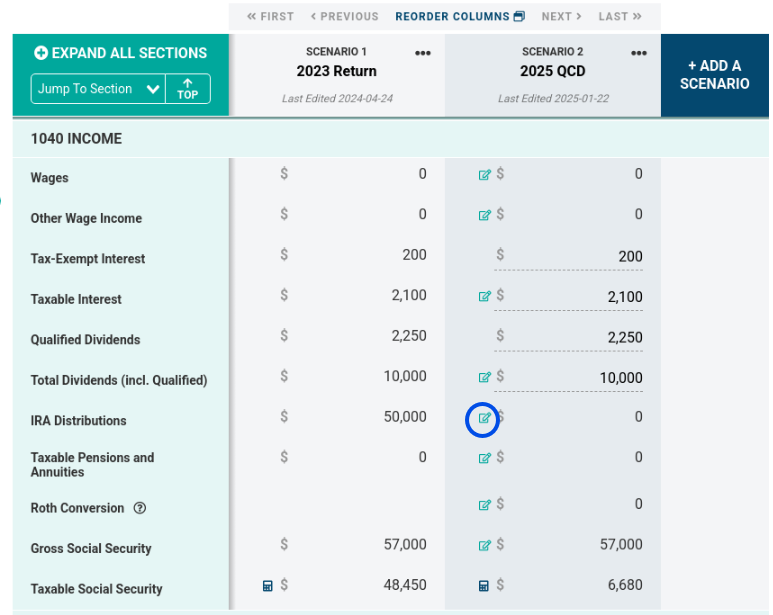This screenshot has height=615, width=773.
Task: Edit Other Wage Income in Scenario 2
Action: pos(485,215)
